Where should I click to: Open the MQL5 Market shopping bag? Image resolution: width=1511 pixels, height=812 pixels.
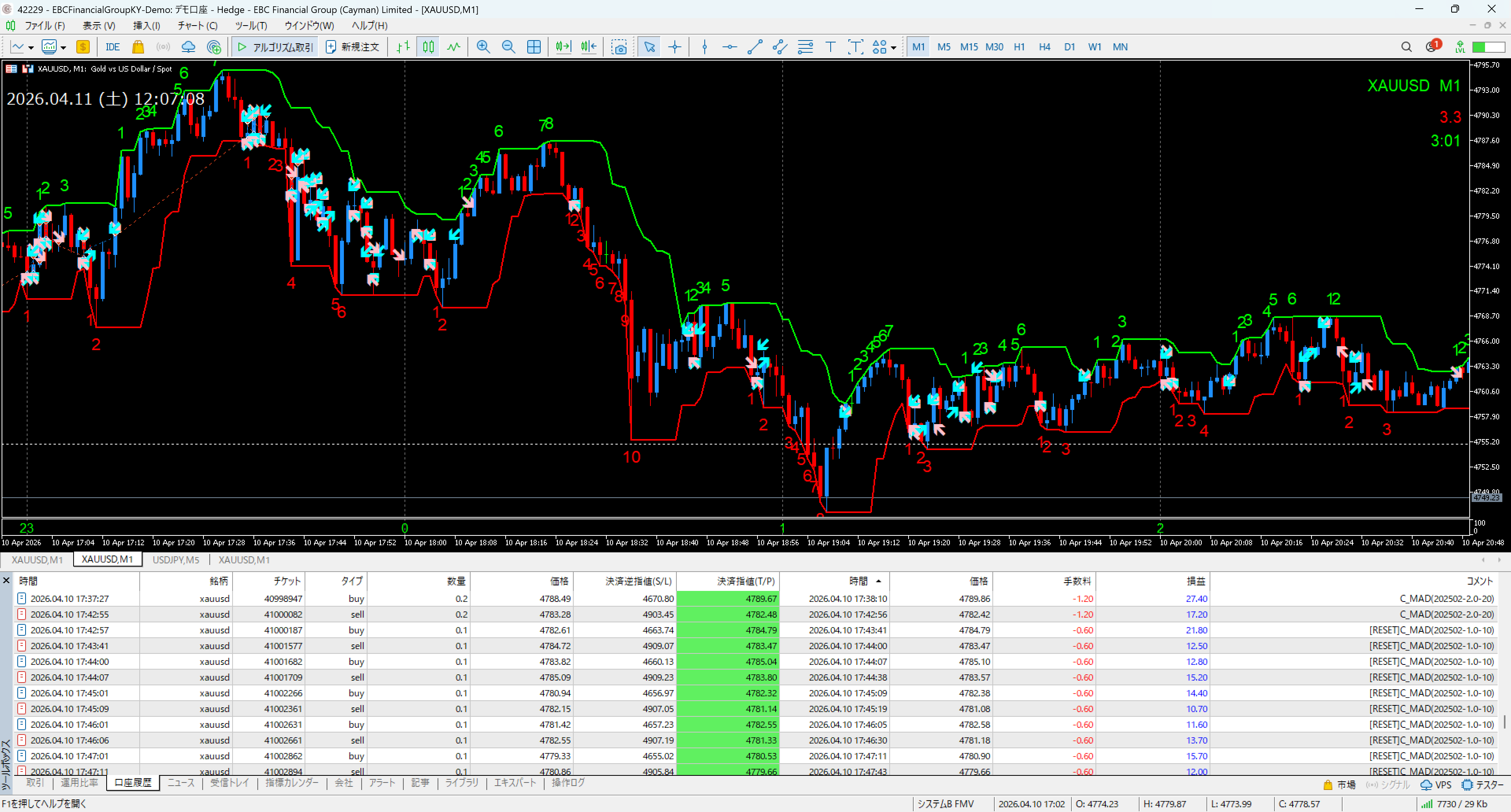(138, 47)
